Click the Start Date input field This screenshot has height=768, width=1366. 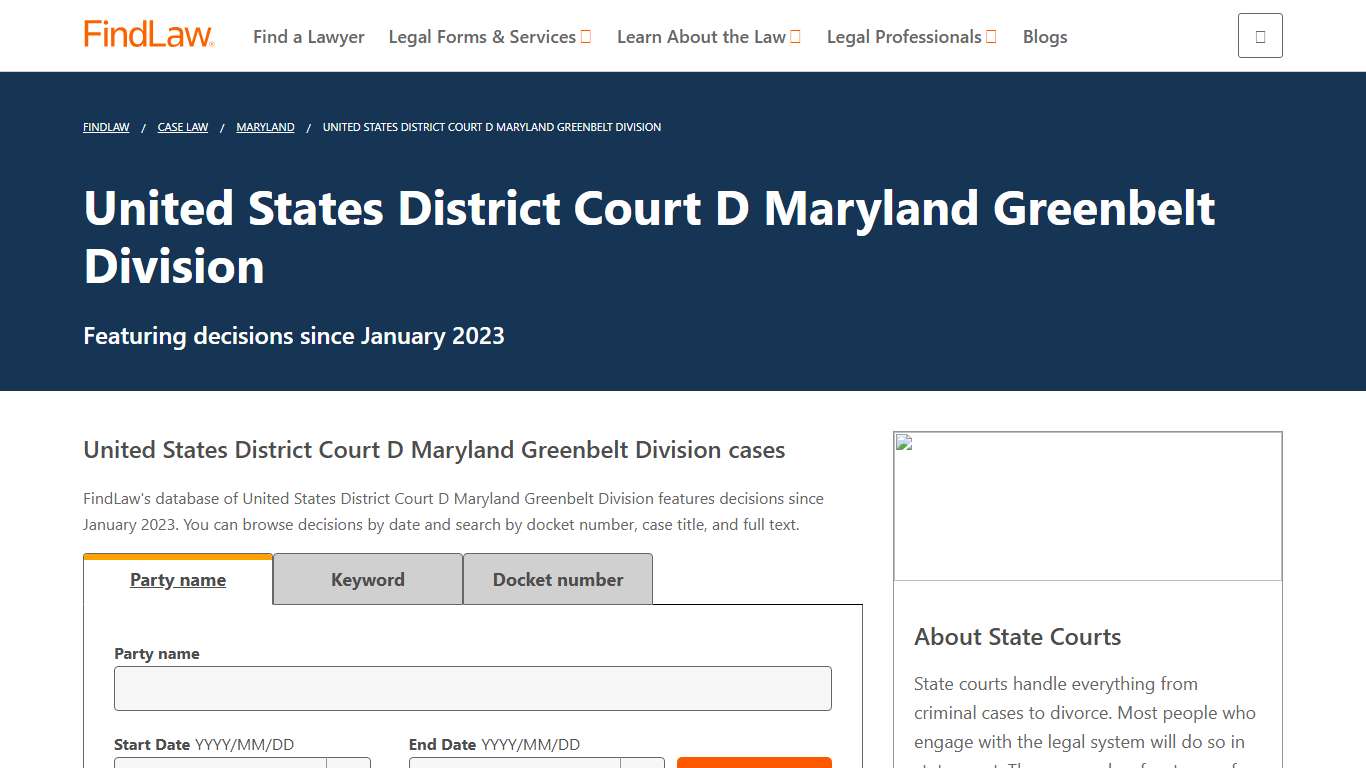219,765
